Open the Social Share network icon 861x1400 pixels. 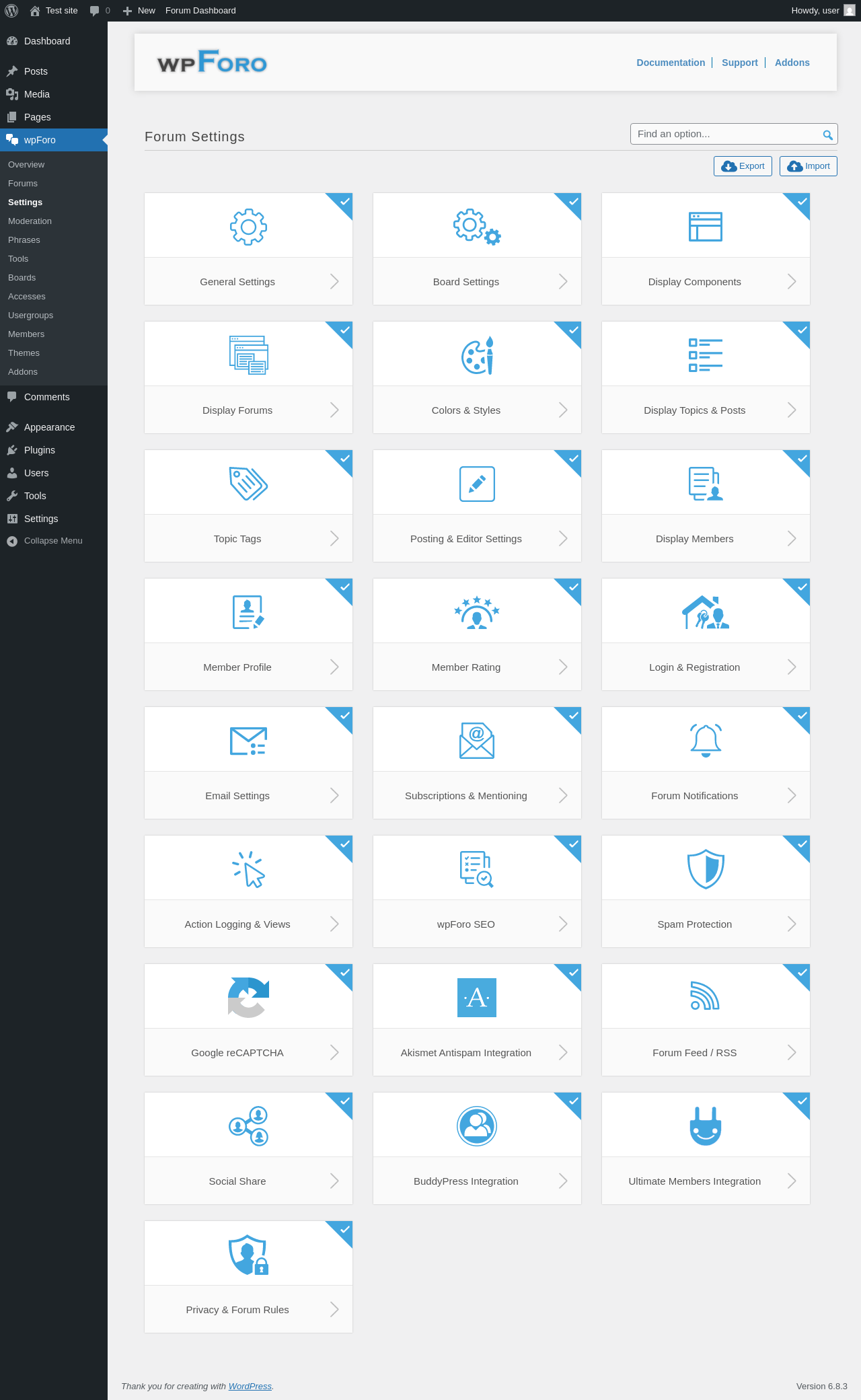point(248,1126)
